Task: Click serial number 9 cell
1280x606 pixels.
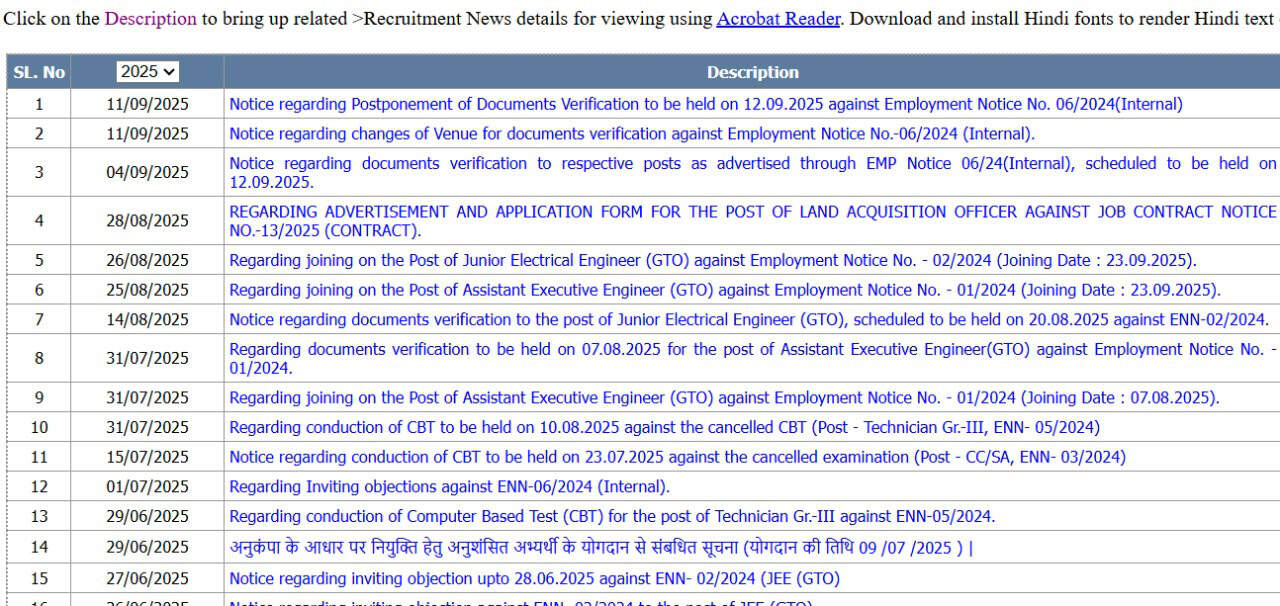Action: (39, 398)
